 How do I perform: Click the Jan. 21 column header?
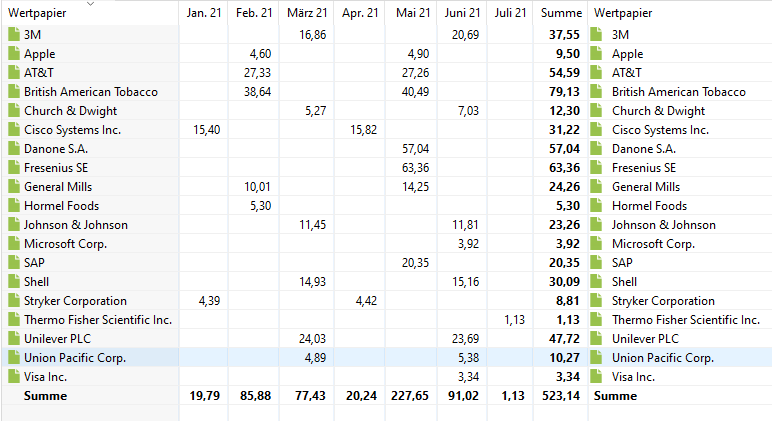point(204,13)
